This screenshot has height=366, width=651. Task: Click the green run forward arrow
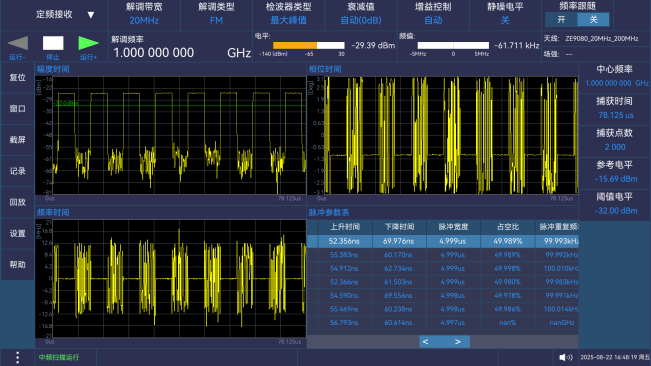click(88, 43)
